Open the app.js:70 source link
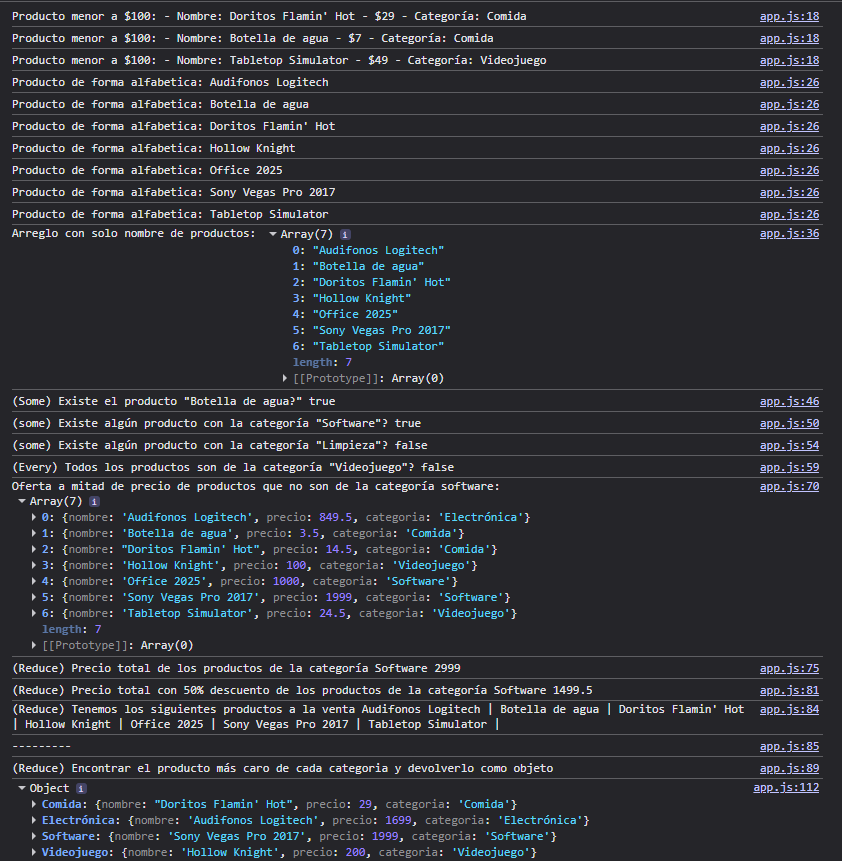The image size is (842, 861). 789,487
